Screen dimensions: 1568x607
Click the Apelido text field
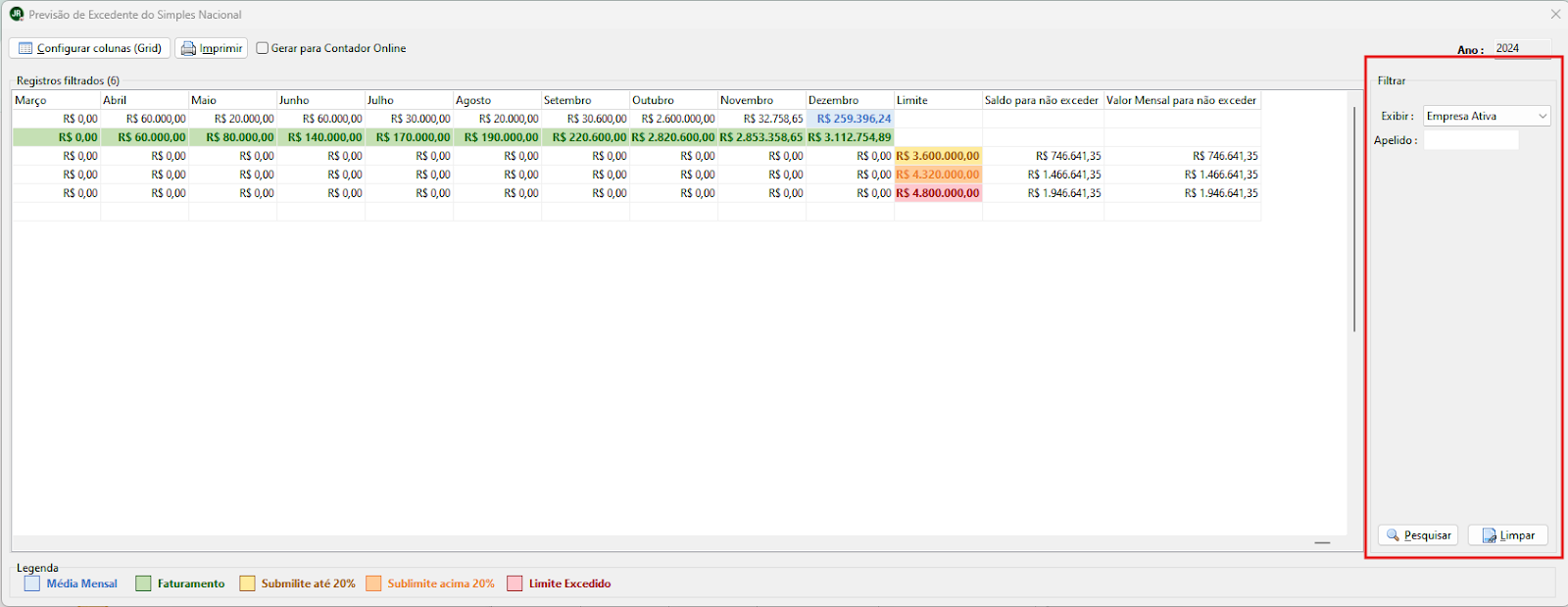pyautogui.click(x=1470, y=140)
